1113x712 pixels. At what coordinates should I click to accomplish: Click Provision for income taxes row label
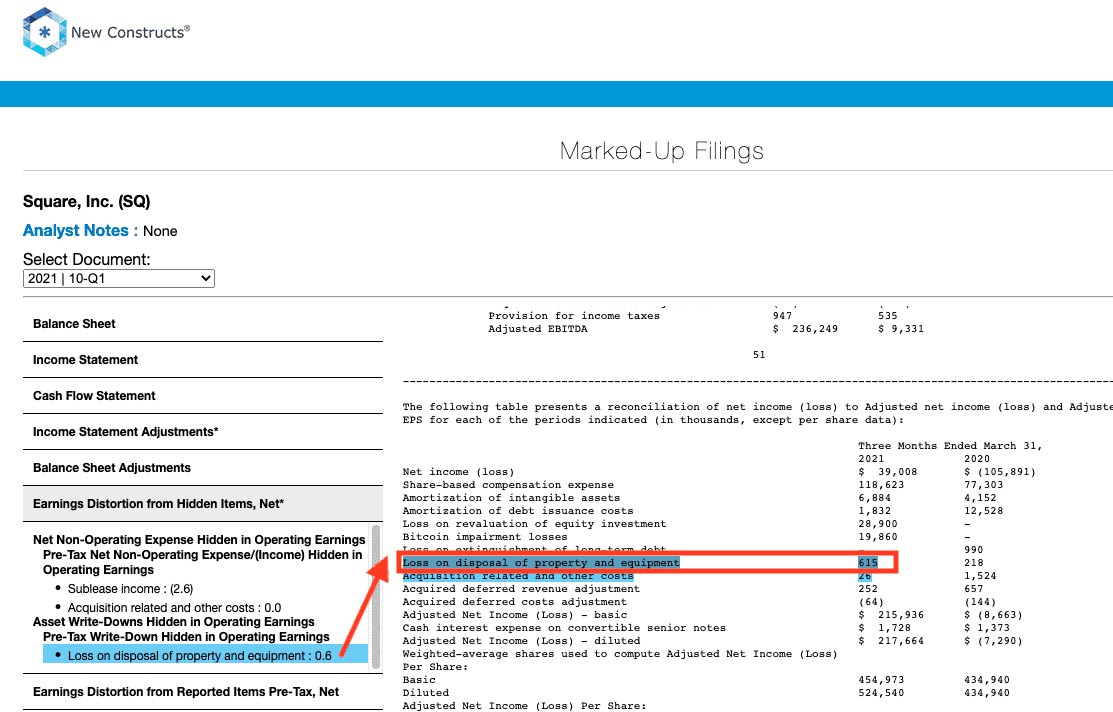point(574,316)
